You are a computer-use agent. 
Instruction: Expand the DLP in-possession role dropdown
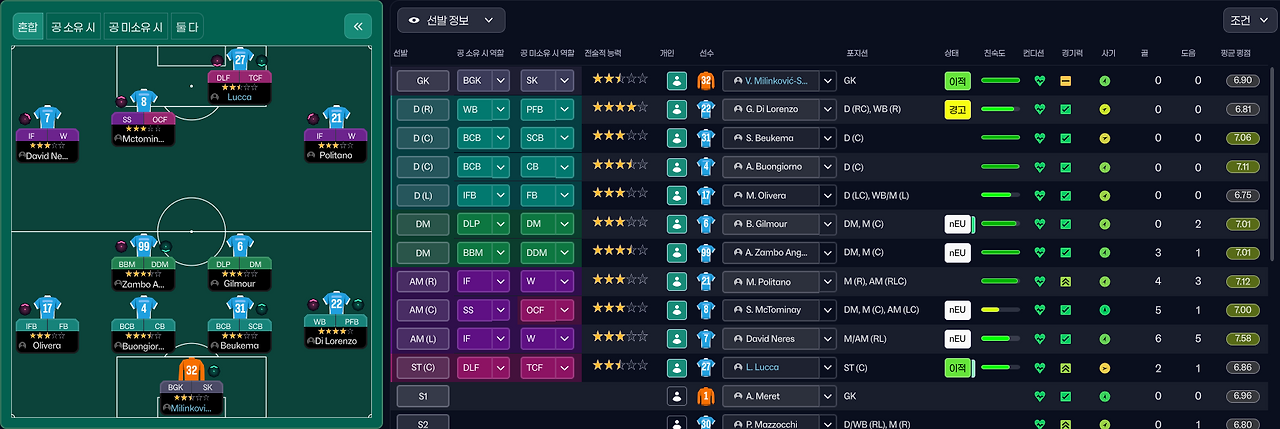[x=500, y=224]
